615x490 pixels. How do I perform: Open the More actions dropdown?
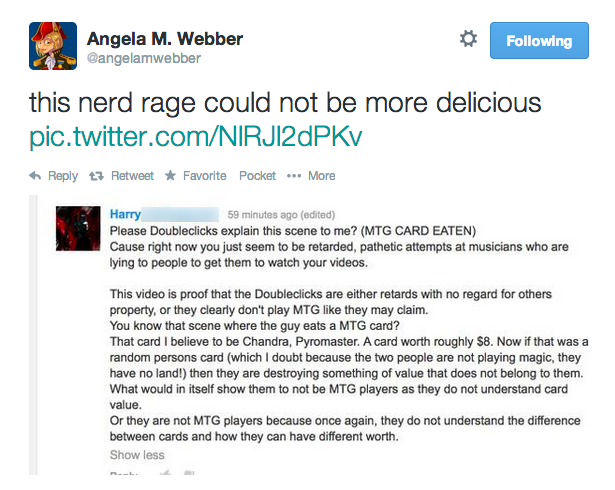321,176
